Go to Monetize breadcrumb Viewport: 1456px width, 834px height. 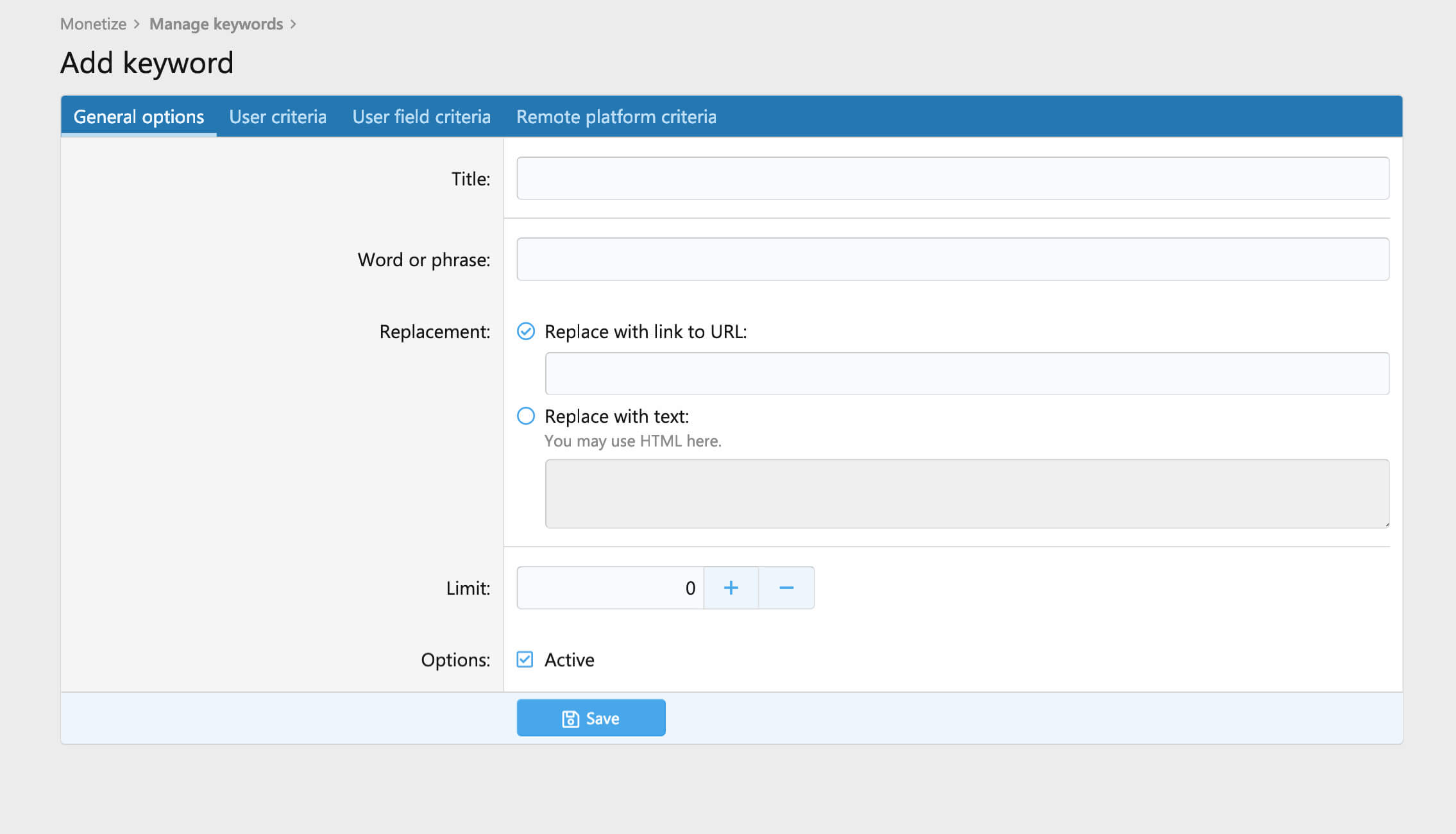click(93, 24)
